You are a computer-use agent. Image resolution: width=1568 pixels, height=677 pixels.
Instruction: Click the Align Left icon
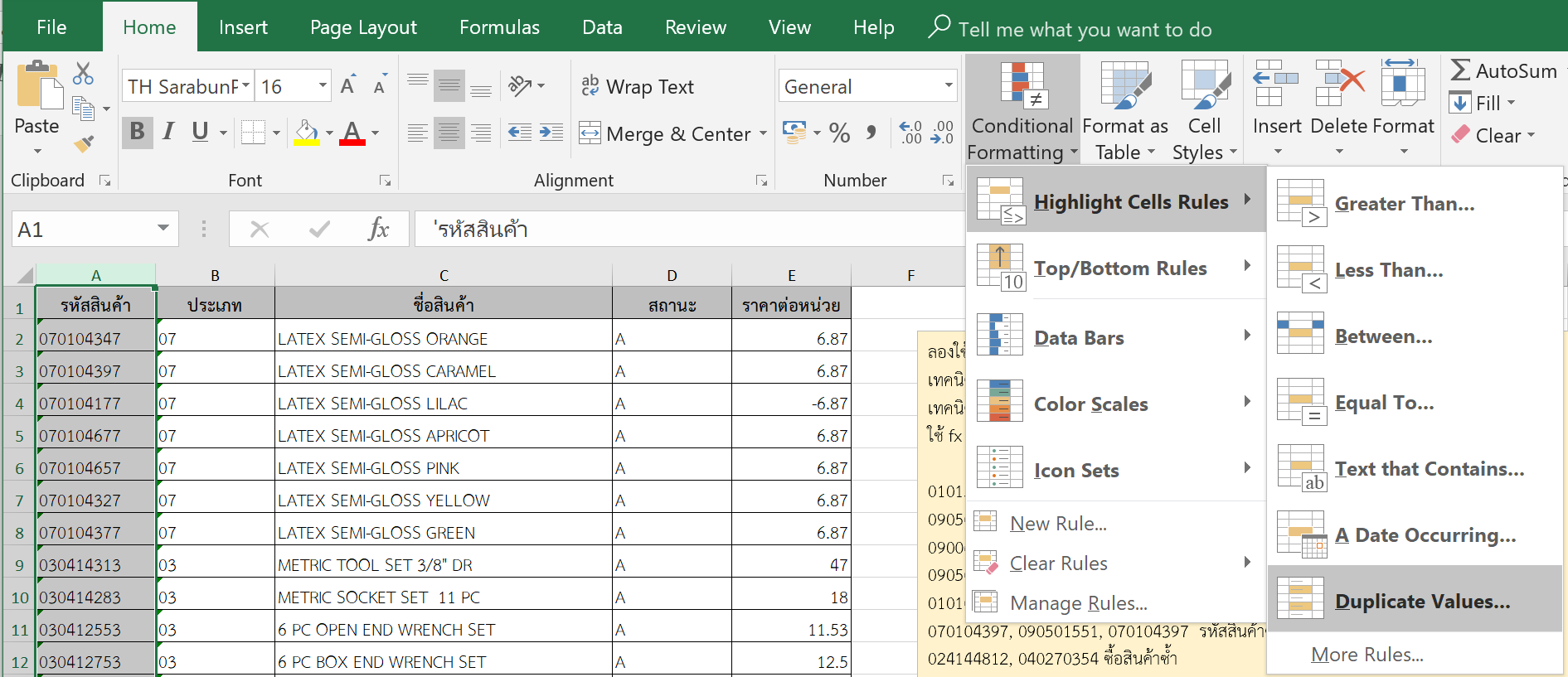pos(418,133)
